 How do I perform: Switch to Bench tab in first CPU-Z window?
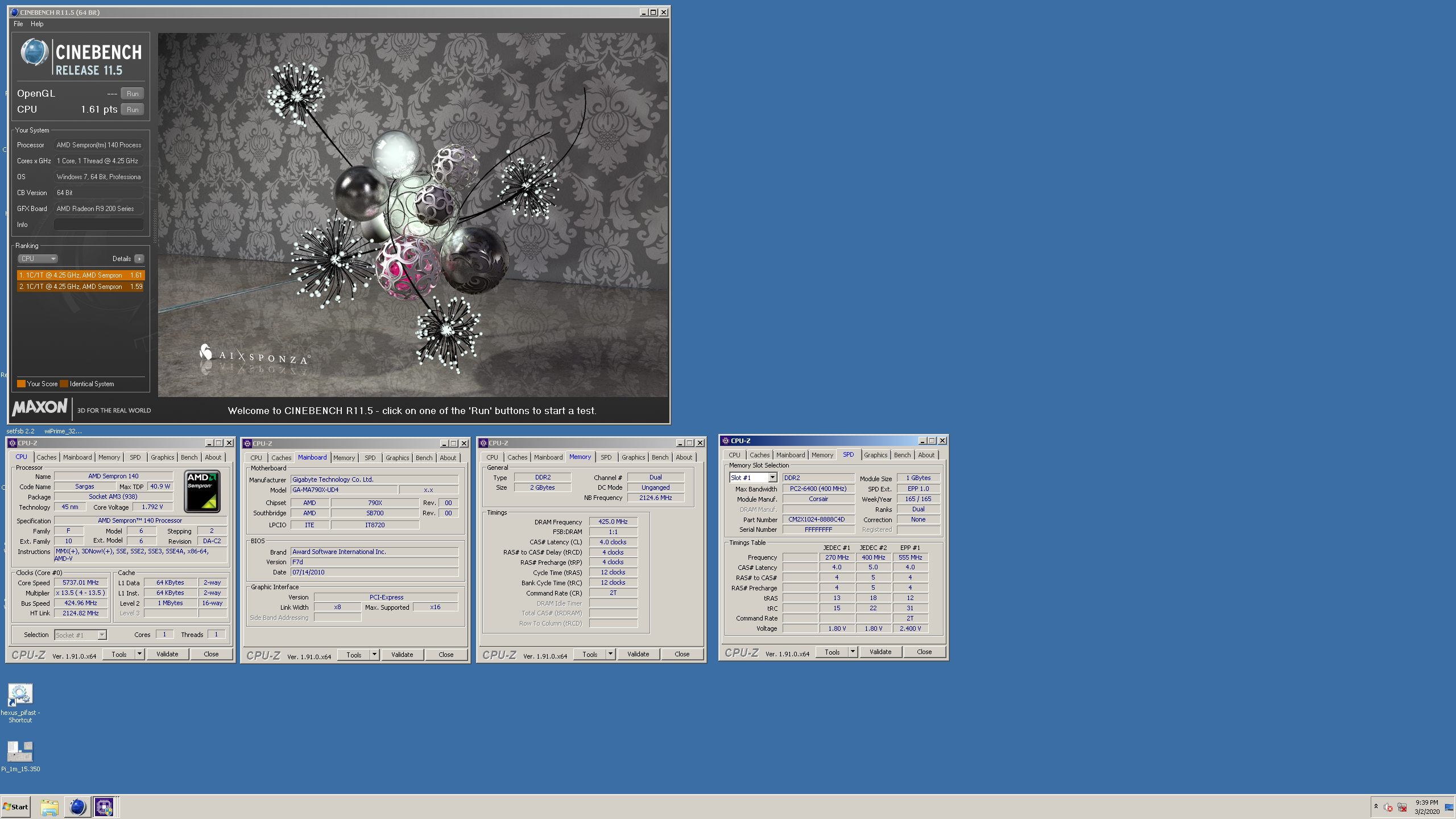click(x=189, y=457)
